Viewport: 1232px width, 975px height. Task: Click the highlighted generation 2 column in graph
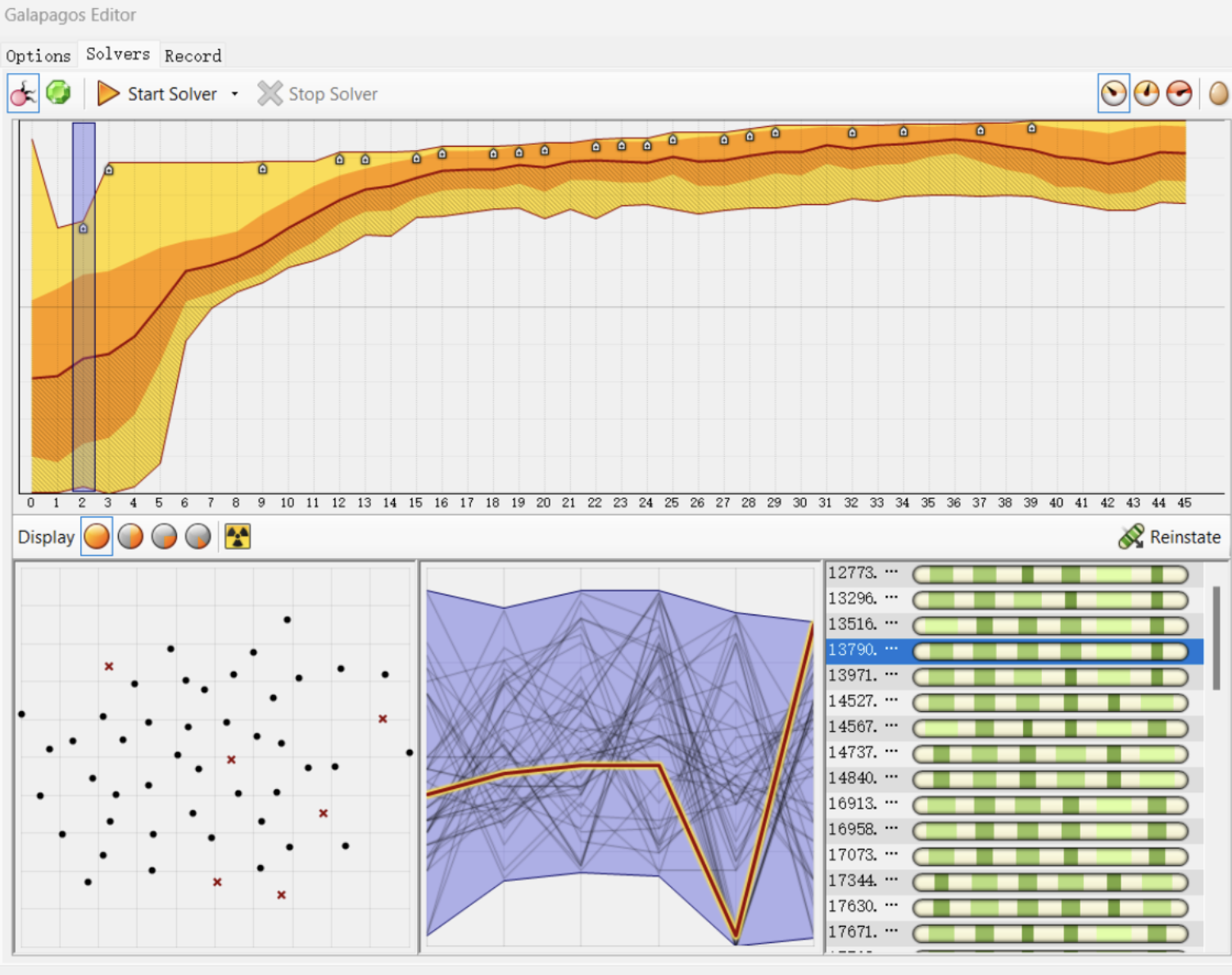tap(84, 307)
